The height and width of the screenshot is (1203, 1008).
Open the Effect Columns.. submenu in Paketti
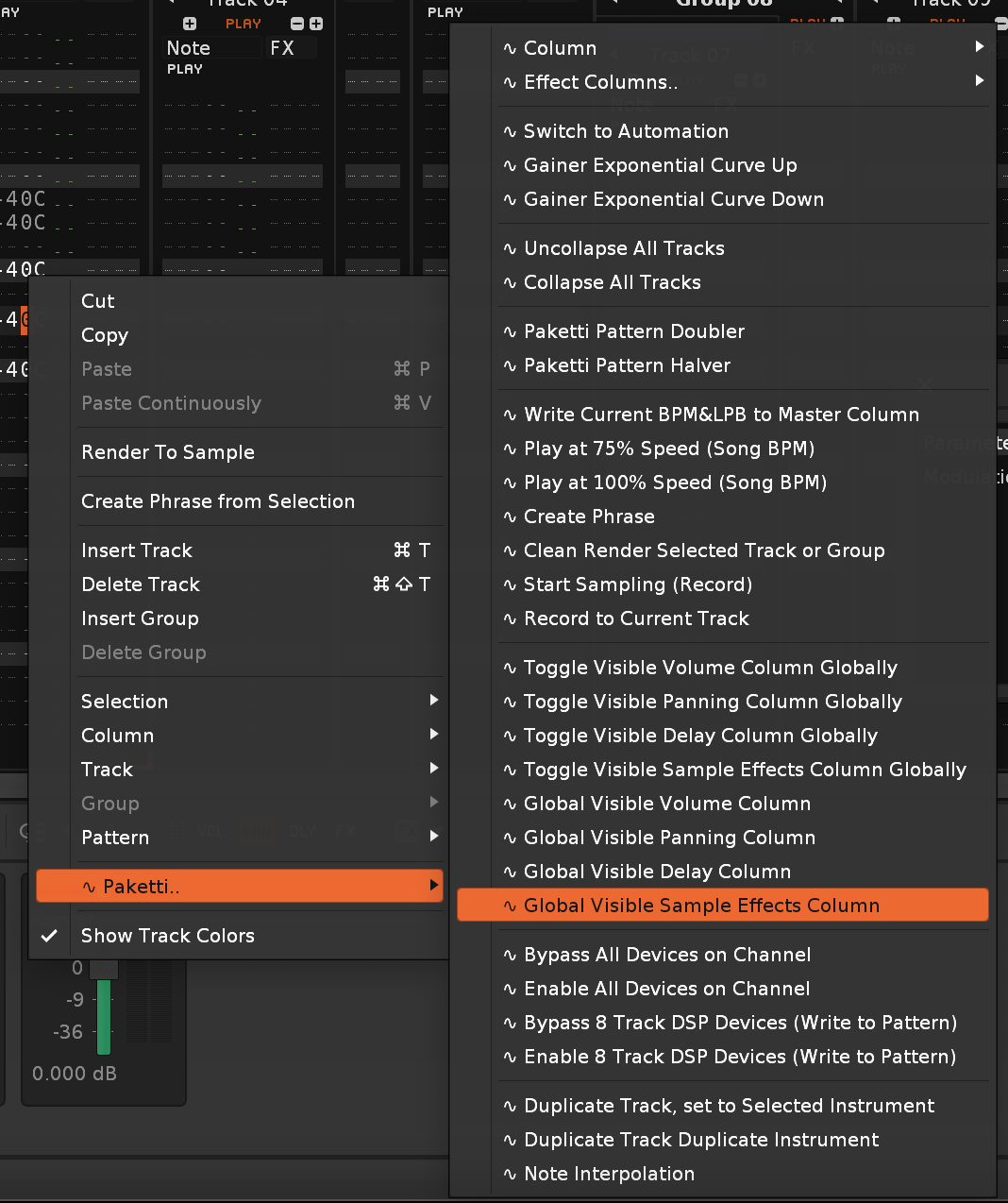[600, 82]
